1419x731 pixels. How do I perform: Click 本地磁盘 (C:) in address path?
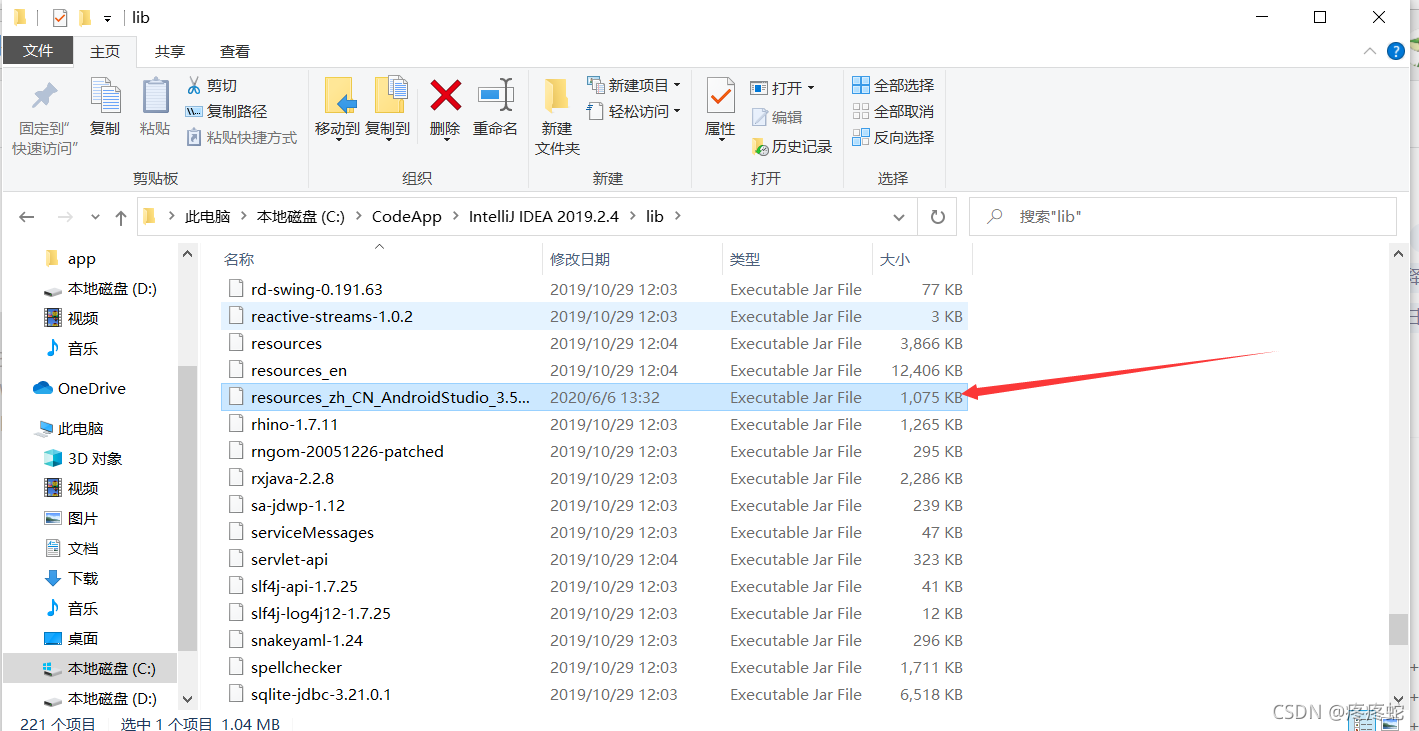coord(301,216)
